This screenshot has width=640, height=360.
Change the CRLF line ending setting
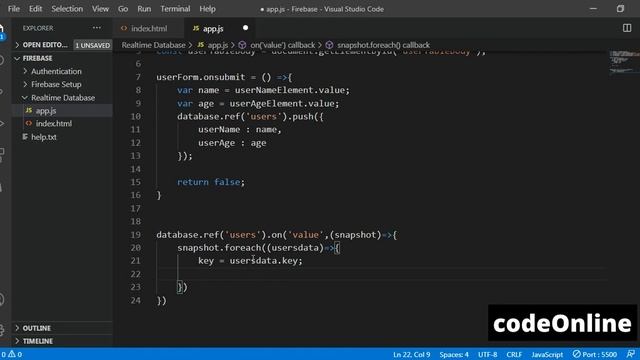[x=514, y=354]
